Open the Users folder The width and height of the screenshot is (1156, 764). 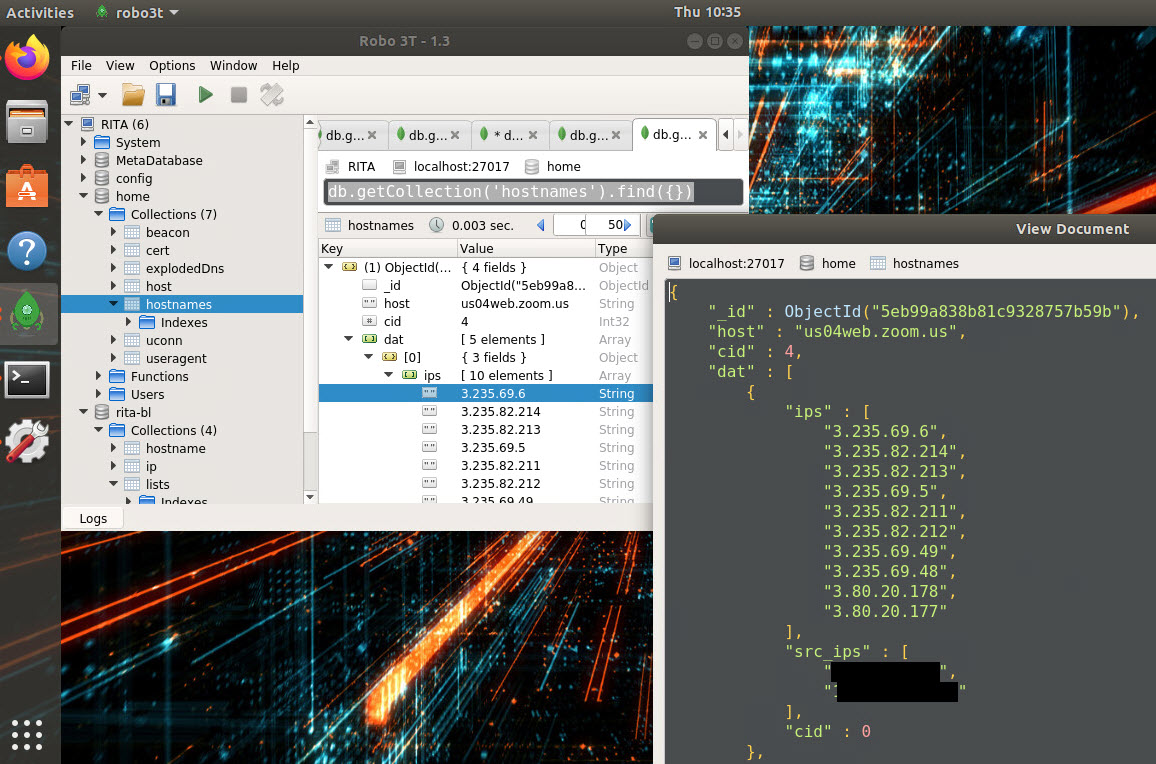point(147,395)
